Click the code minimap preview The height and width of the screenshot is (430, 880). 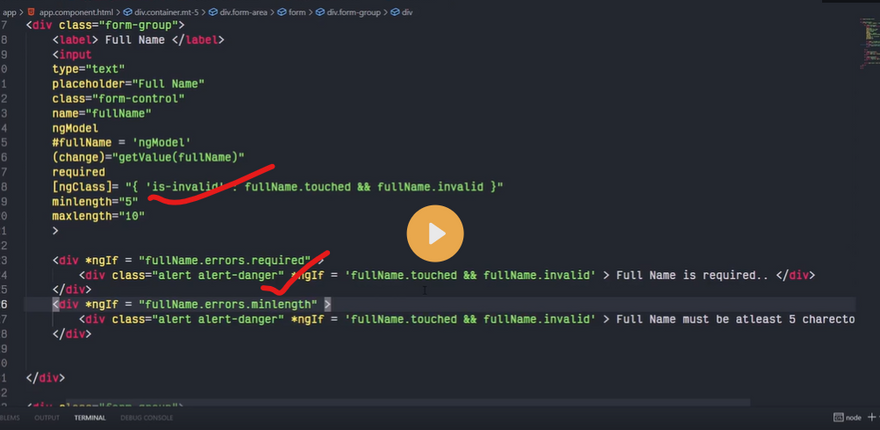tap(865, 45)
